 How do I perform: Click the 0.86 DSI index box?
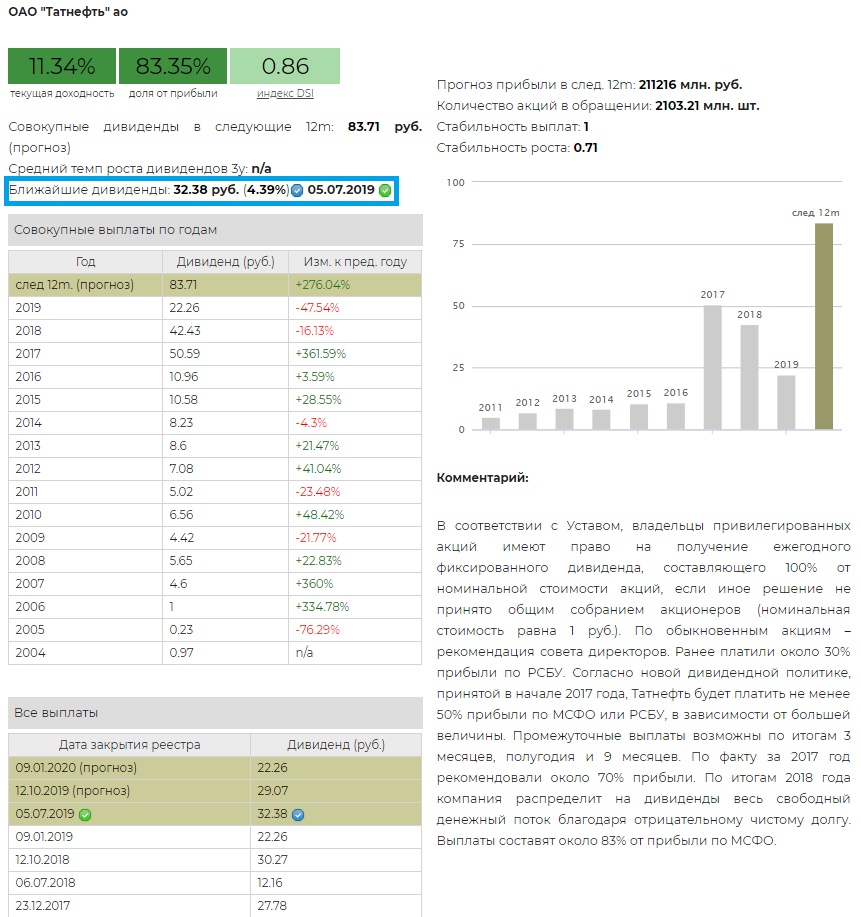285,67
